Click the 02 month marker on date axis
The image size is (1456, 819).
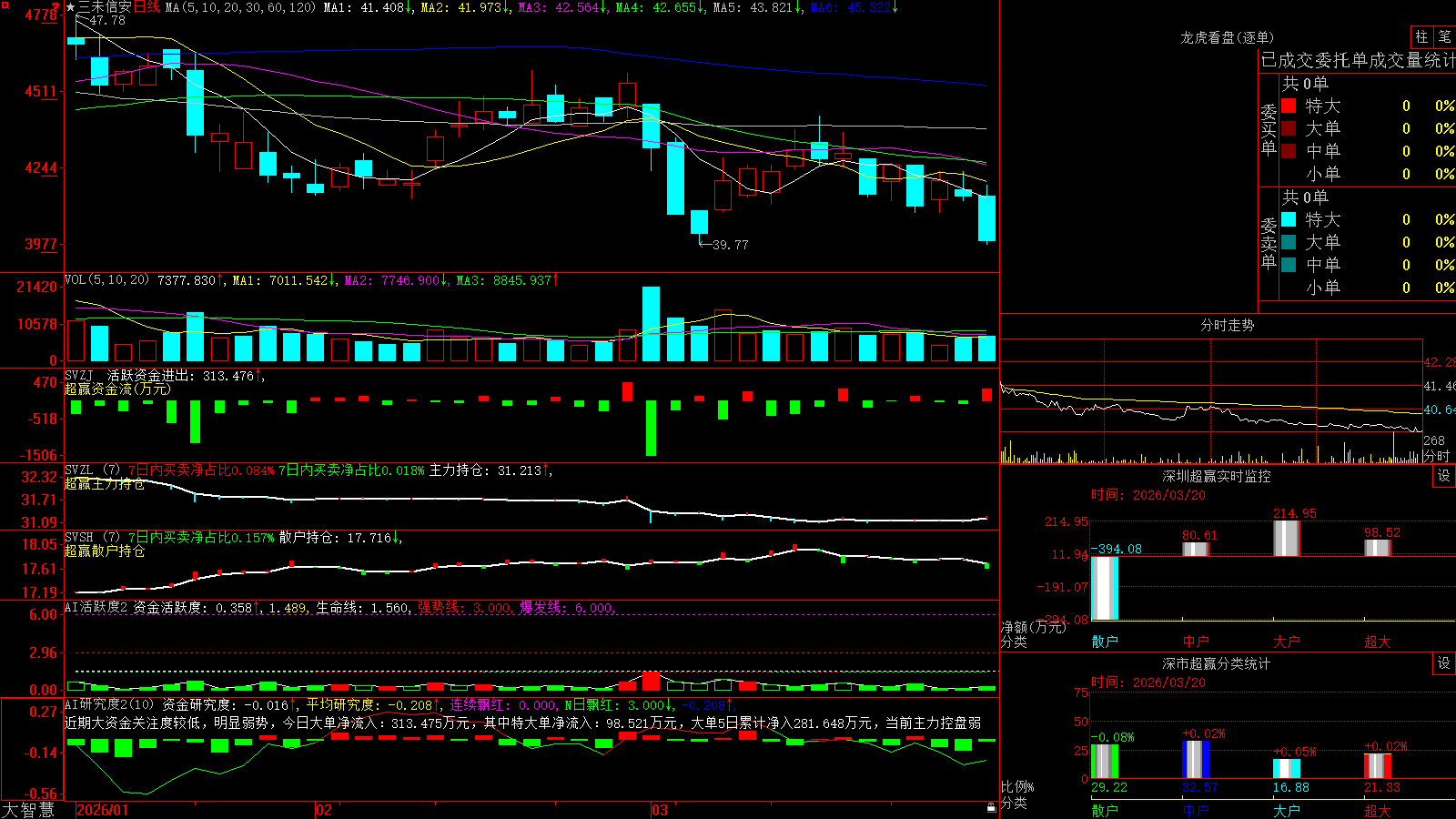tap(324, 810)
